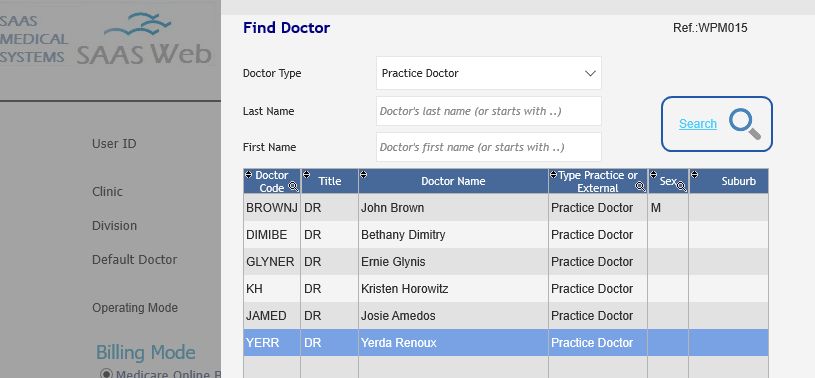Select the Ernie Glynis row

506,262
